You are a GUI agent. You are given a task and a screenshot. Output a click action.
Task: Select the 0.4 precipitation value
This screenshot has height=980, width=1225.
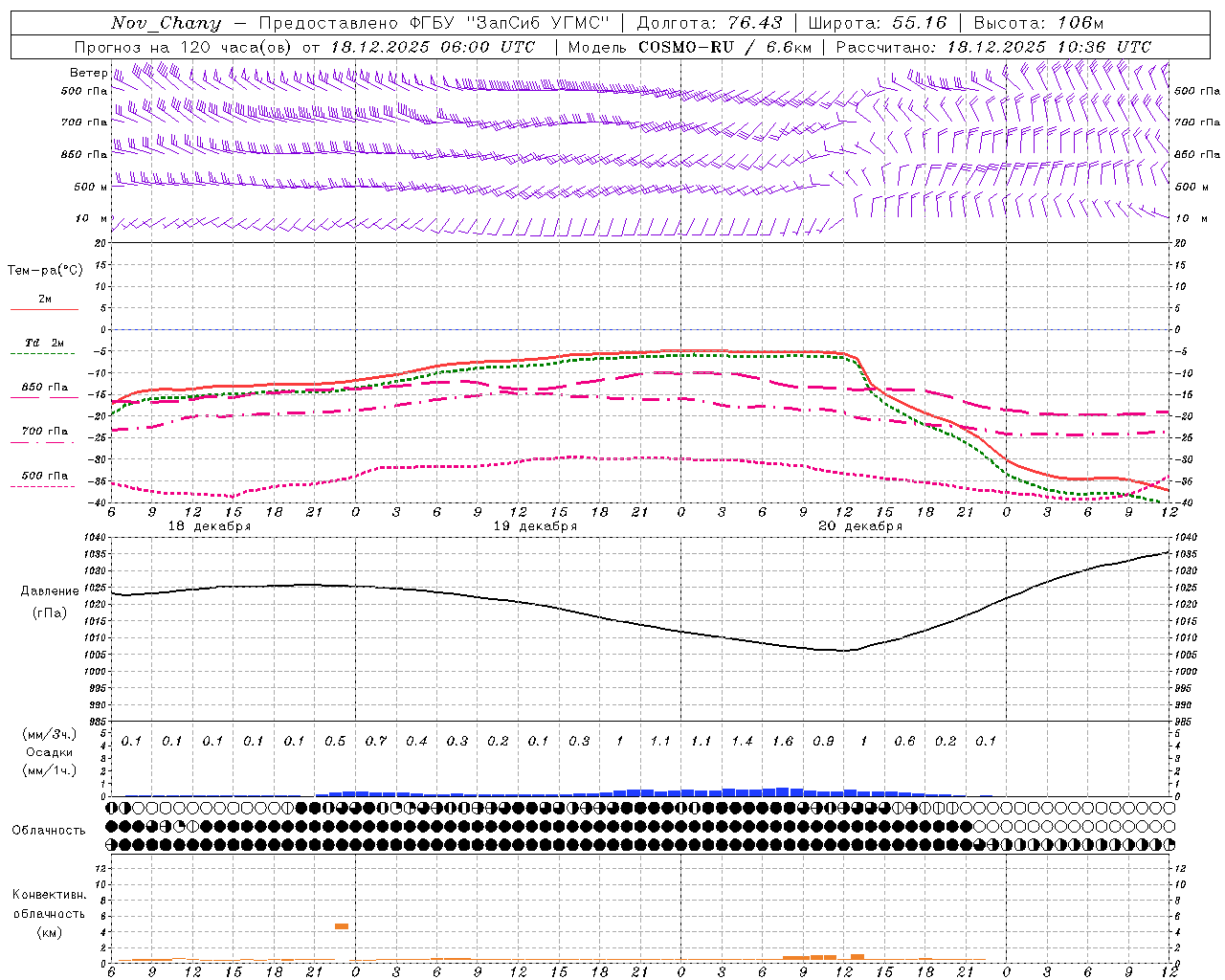(x=416, y=742)
